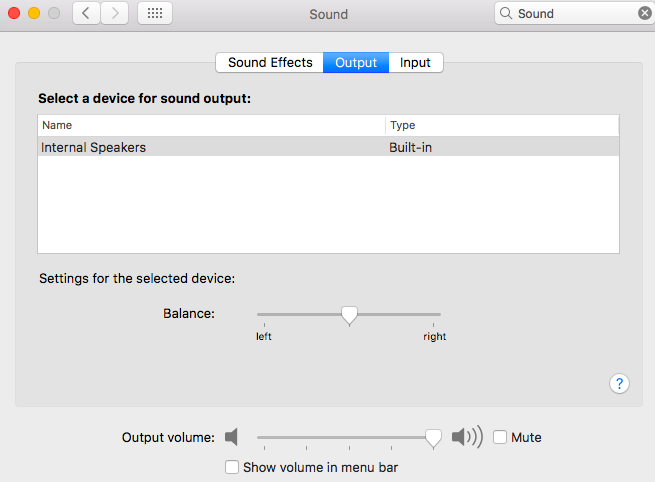Go forward with the right arrow button
Image resolution: width=655 pixels, height=482 pixels.
(115, 13)
